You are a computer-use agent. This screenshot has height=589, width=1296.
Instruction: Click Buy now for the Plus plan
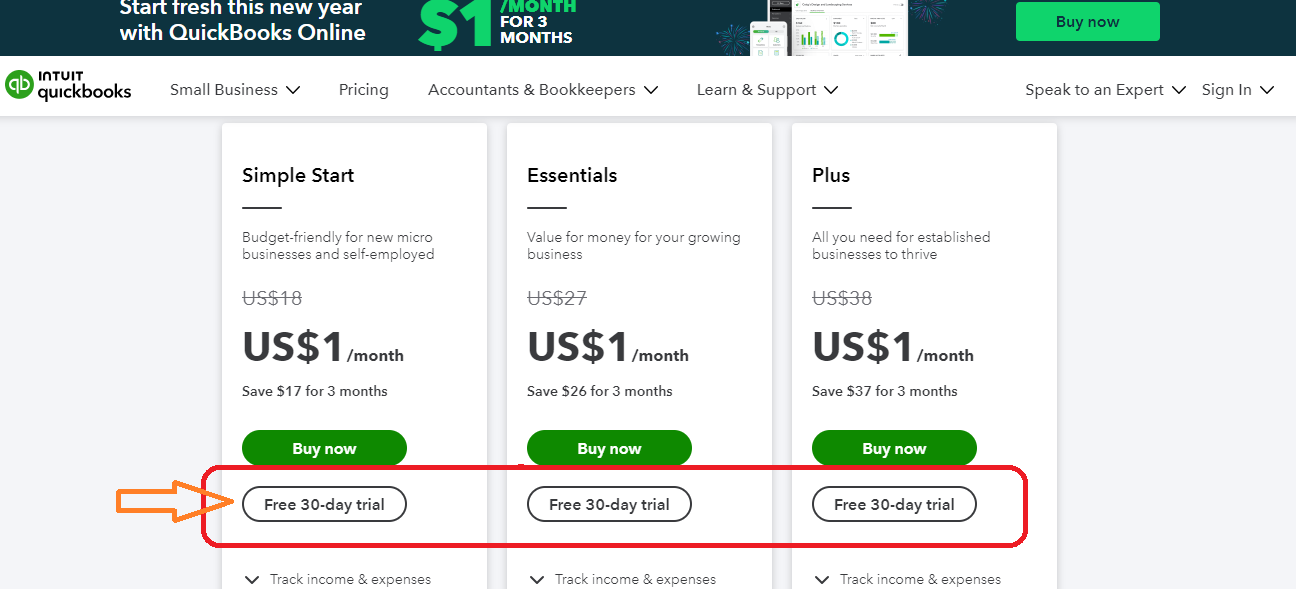pyautogui.click(x=894, y=448)
